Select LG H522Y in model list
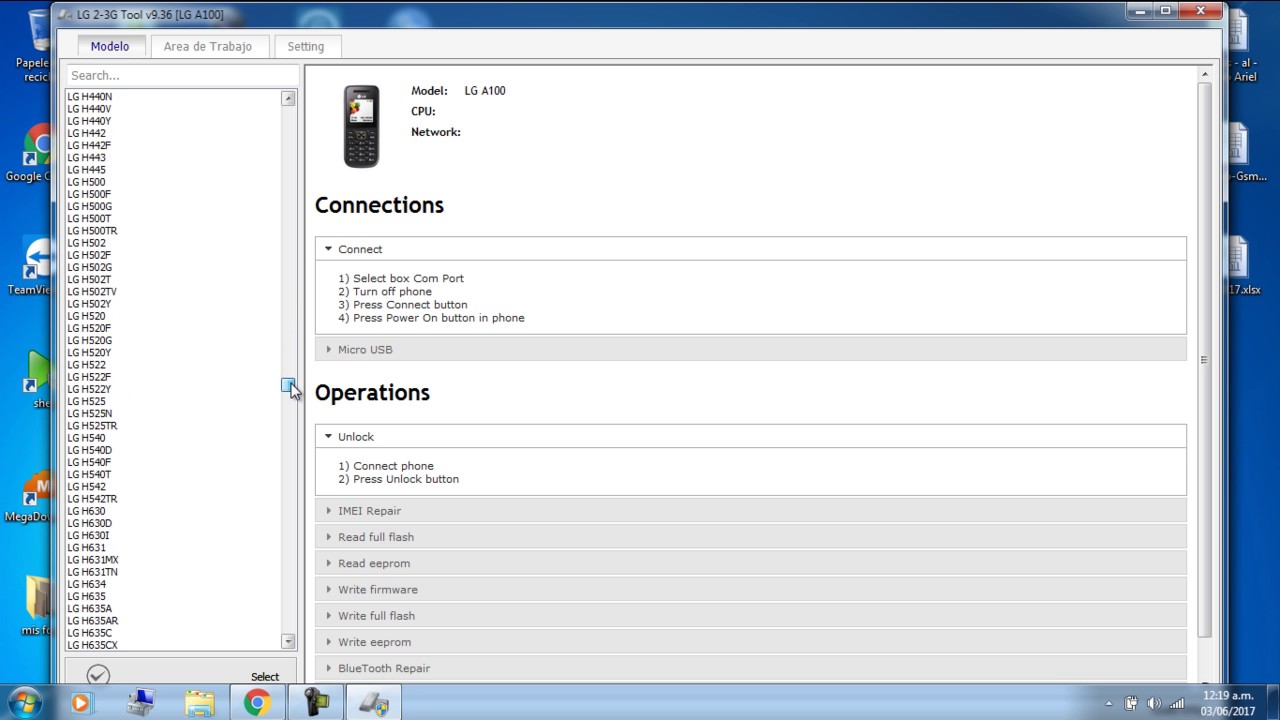 pyautogui.click(x=89, y=389)
